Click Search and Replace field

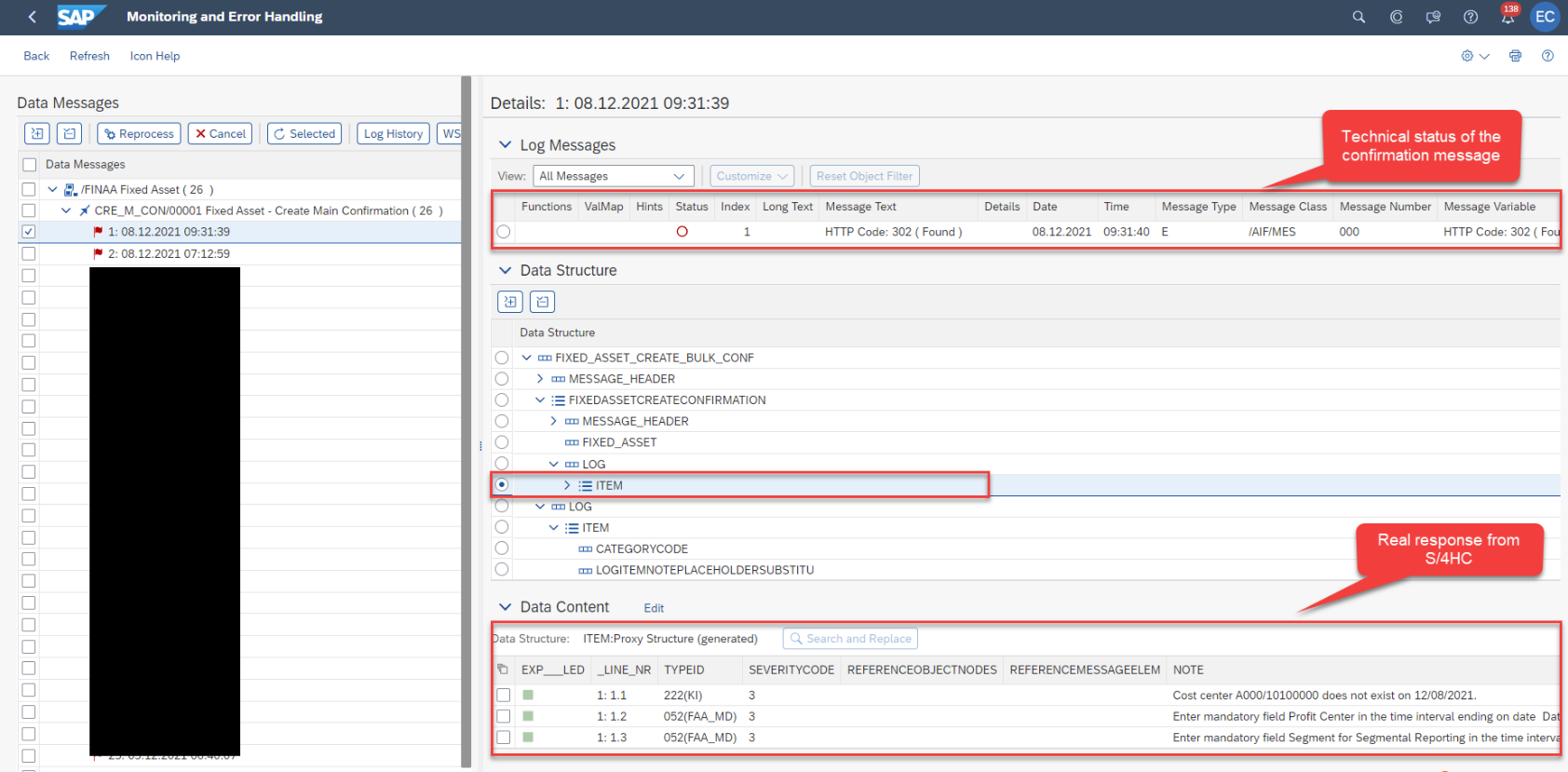pyautogui.click(x=850, y=639)
